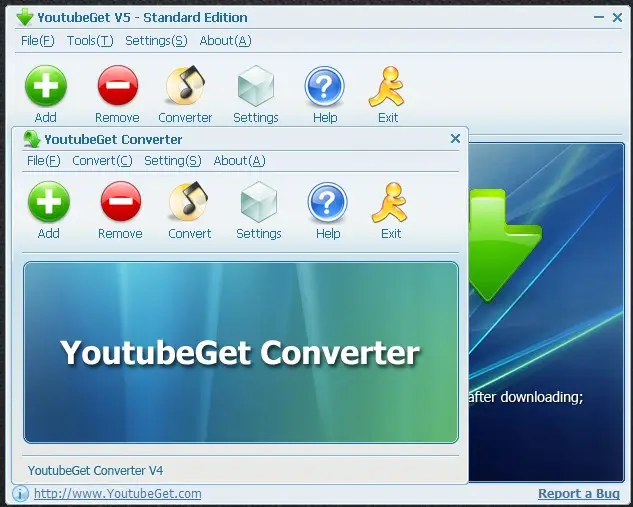
Task: Add a file in YoutubeGet Converter window
Action: click(x=49, y=201)
